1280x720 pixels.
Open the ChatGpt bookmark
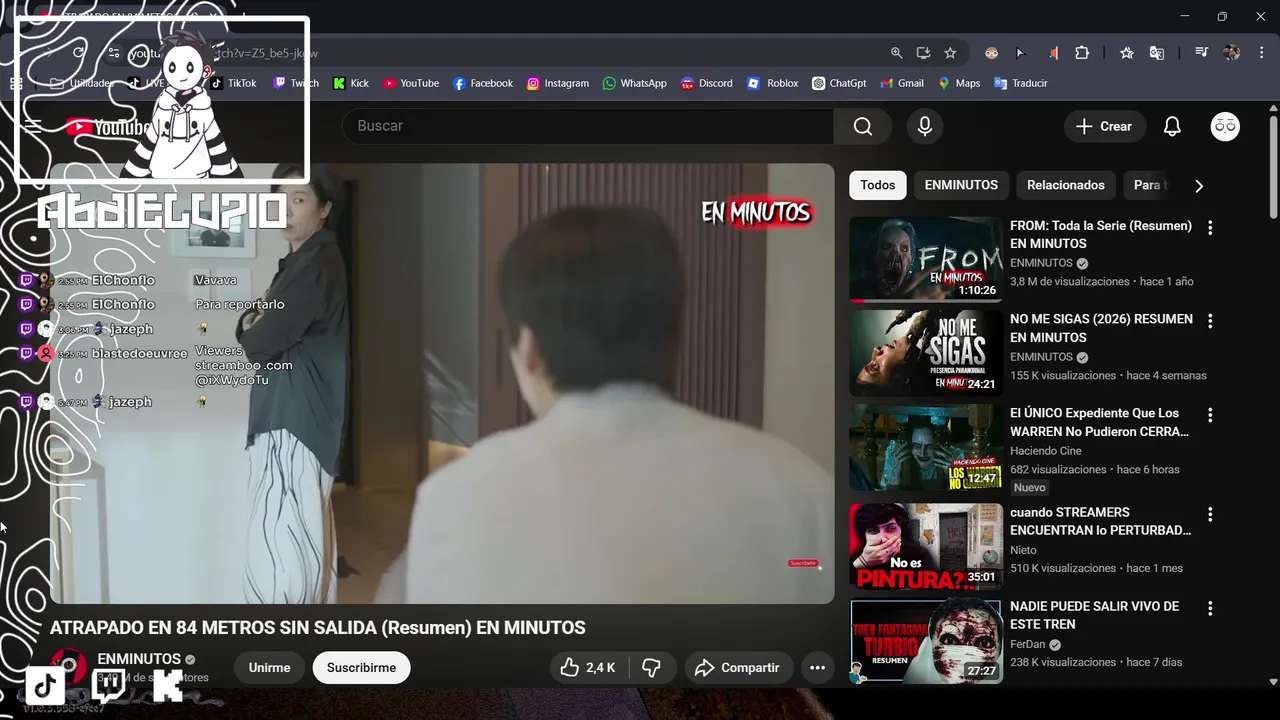tap(839, 83)
